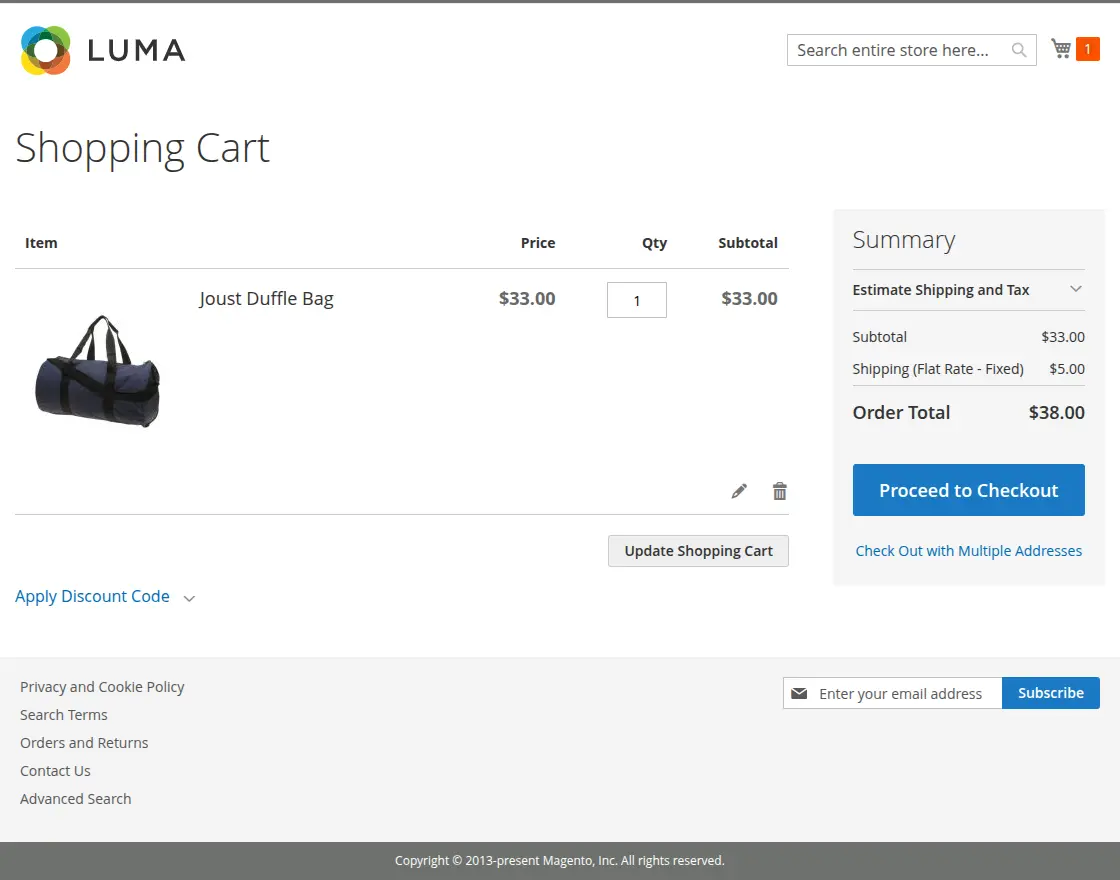Edit the Joust Duffle Bag item
This screenshot has height=880, width=1120.
739,491
